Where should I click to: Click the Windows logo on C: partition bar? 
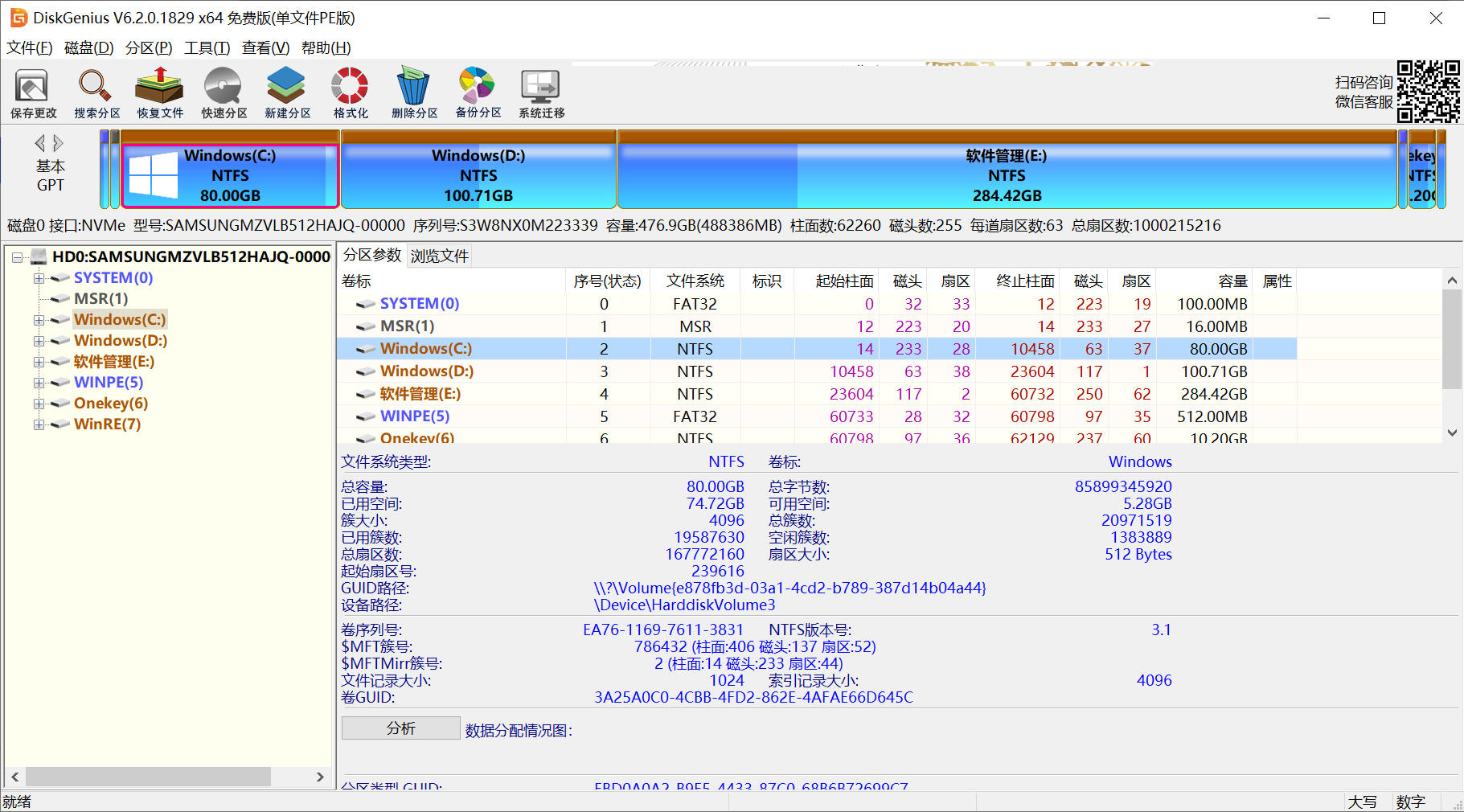pos(153,175)
